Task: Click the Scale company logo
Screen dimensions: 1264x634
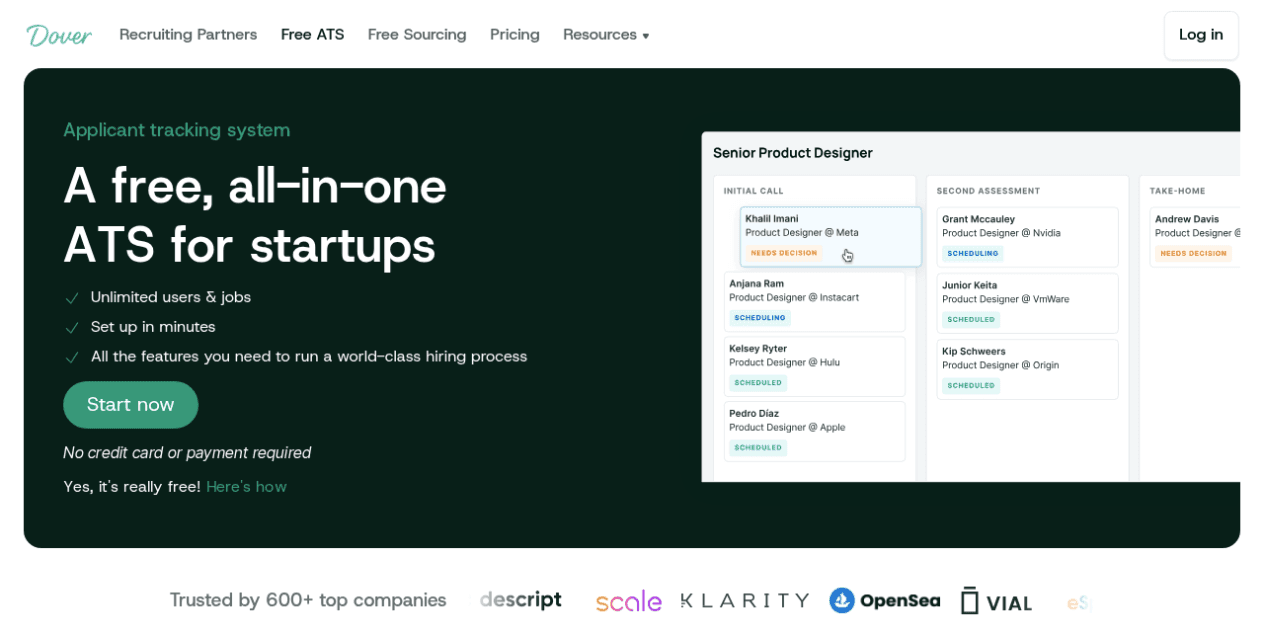Action: [628, 601]
